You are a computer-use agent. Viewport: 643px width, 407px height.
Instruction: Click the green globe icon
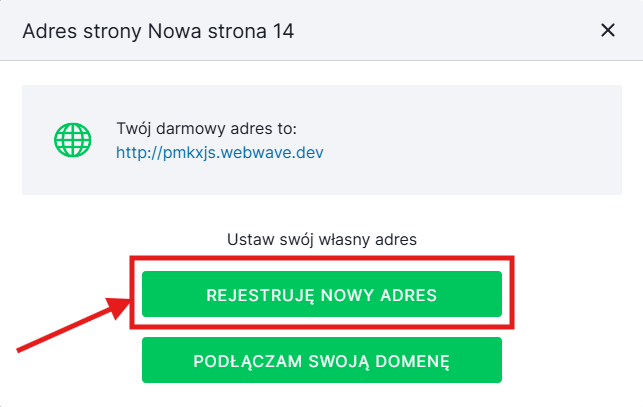pyautogui.click(x=72, y=141)
